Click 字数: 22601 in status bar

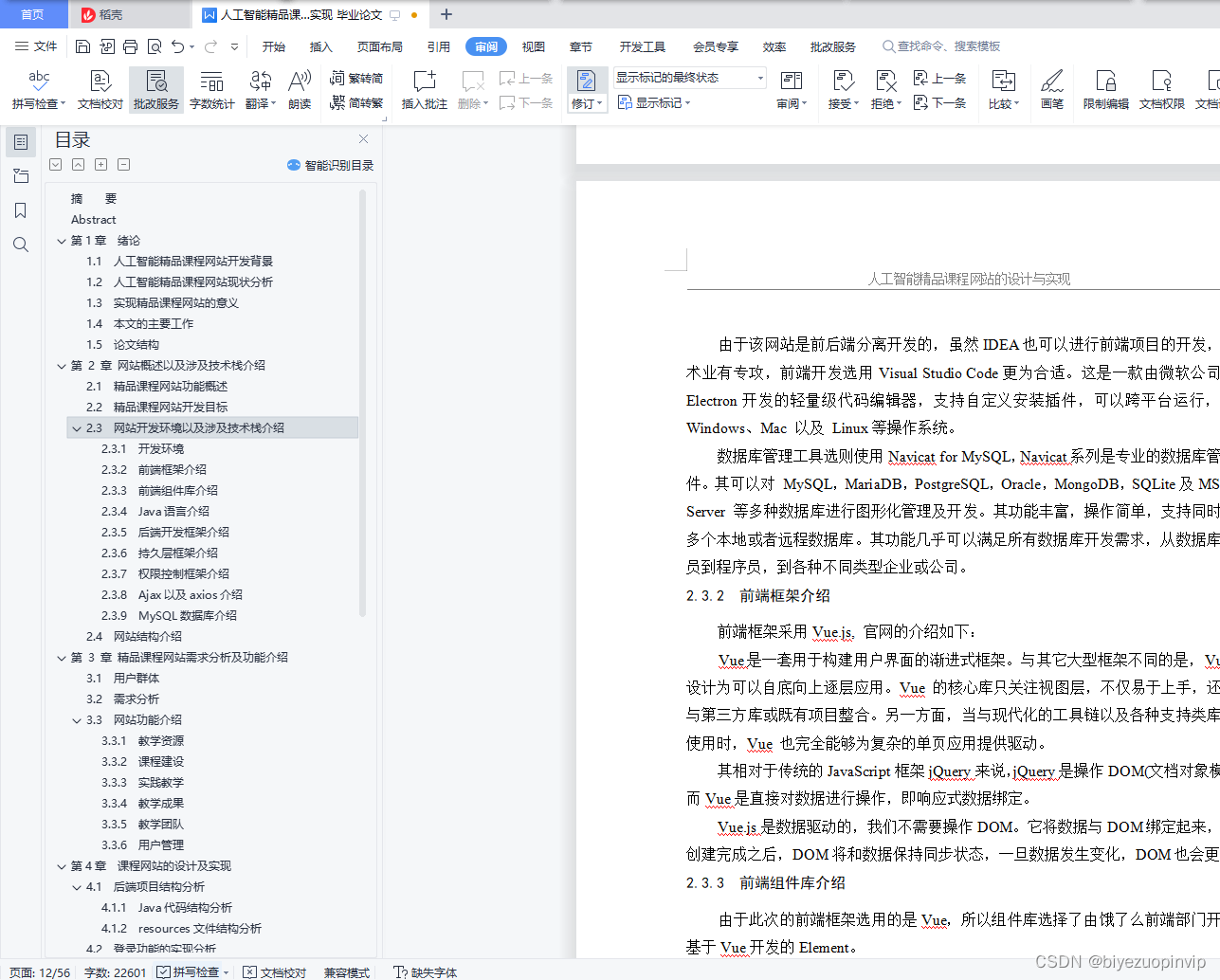(116, 971)
